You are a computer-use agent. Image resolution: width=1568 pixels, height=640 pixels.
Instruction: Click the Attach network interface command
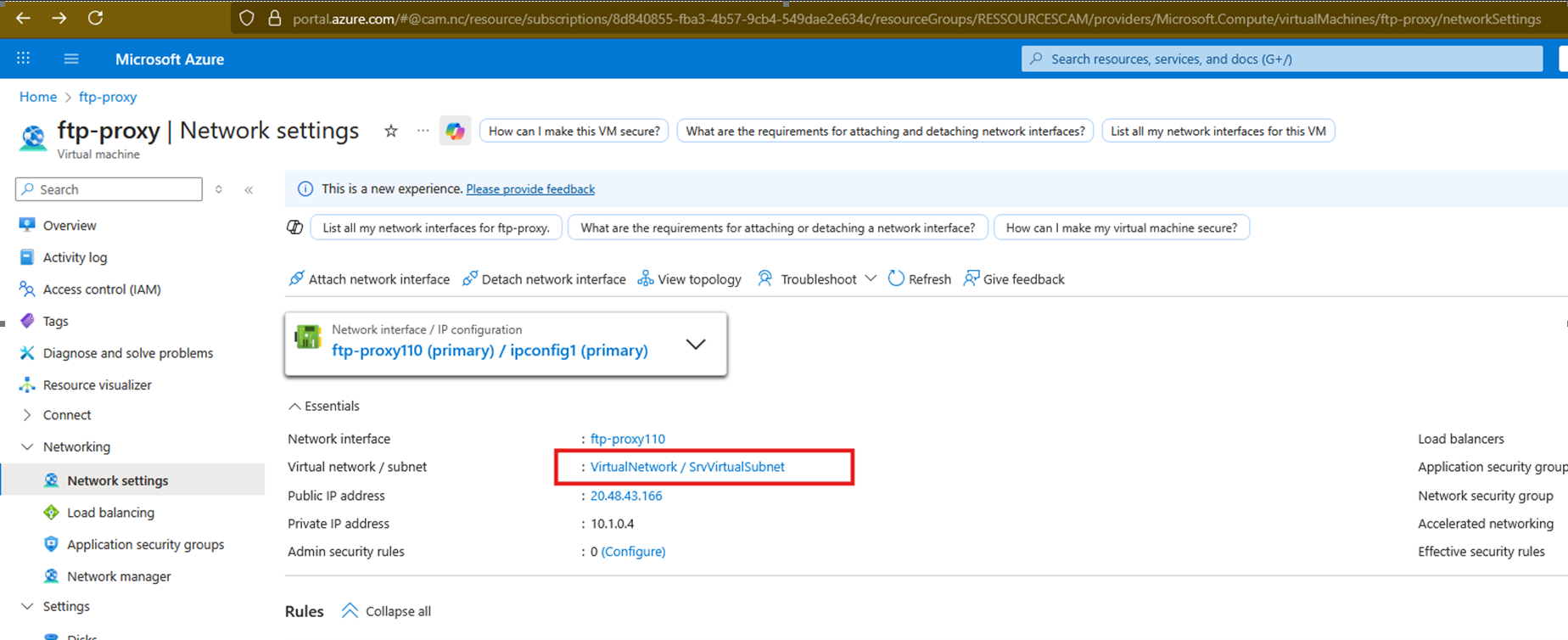369,279
